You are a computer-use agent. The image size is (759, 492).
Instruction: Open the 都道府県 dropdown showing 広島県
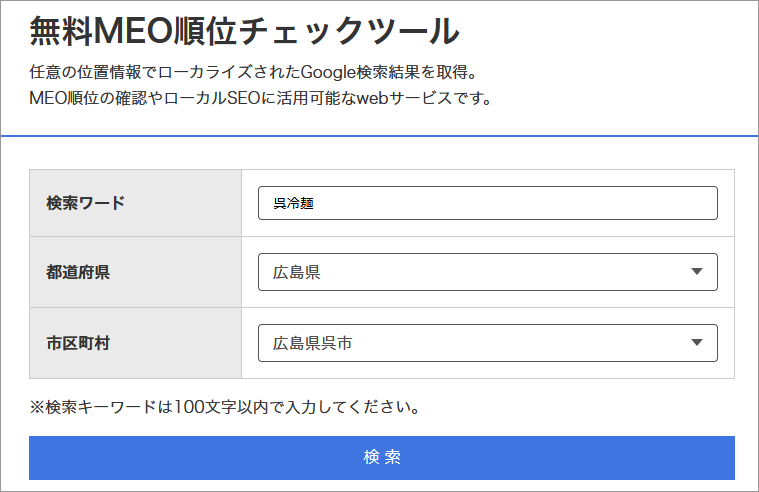click(x=487, y=272)
